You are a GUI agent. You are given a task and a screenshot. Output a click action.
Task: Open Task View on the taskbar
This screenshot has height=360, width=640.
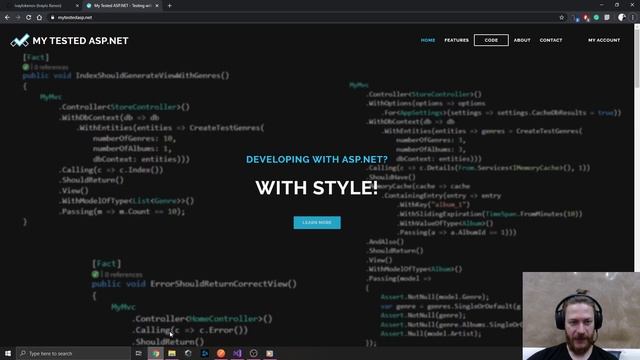tap(139, 353)
